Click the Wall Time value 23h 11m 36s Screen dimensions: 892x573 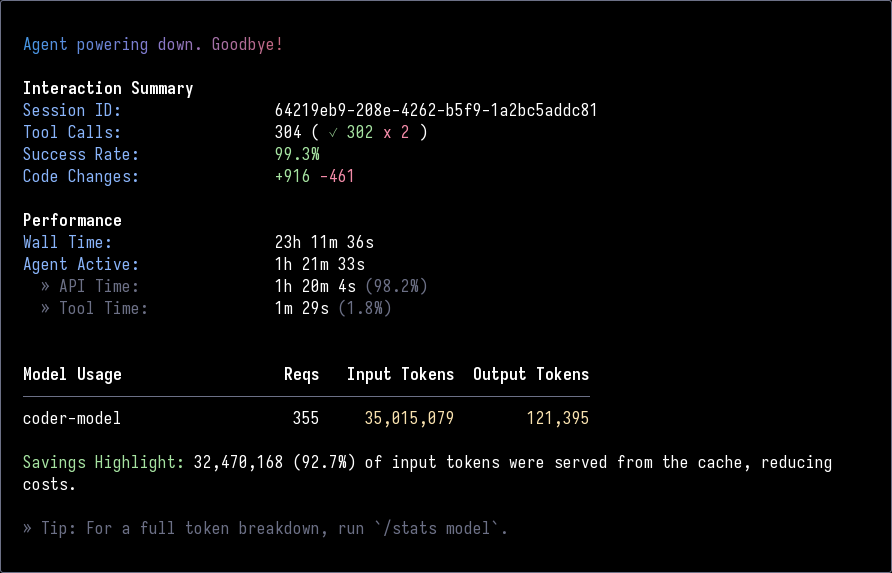(x=324, y=243)
